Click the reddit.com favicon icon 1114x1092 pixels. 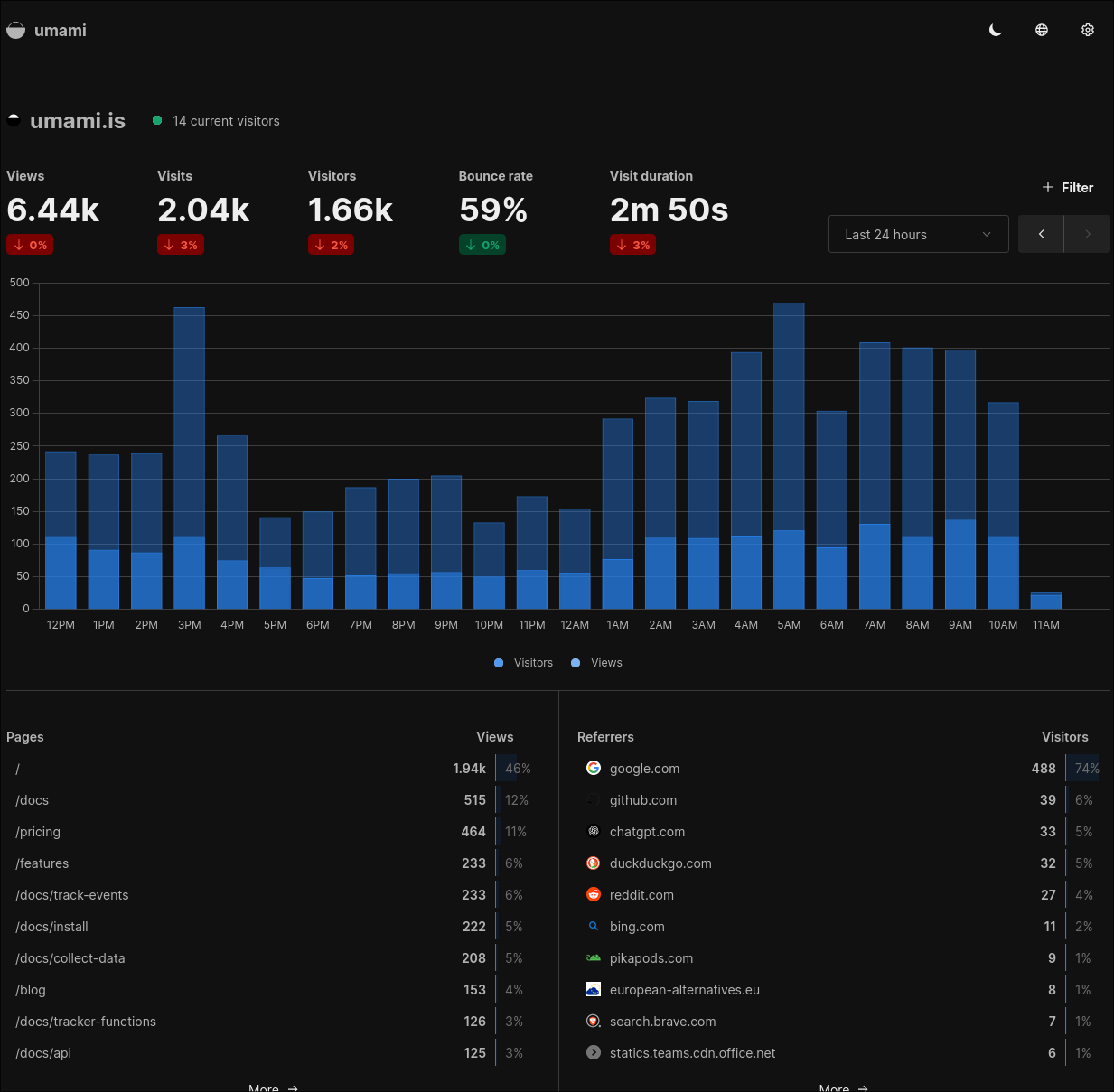pyautogui.click(x=594, y=894)
